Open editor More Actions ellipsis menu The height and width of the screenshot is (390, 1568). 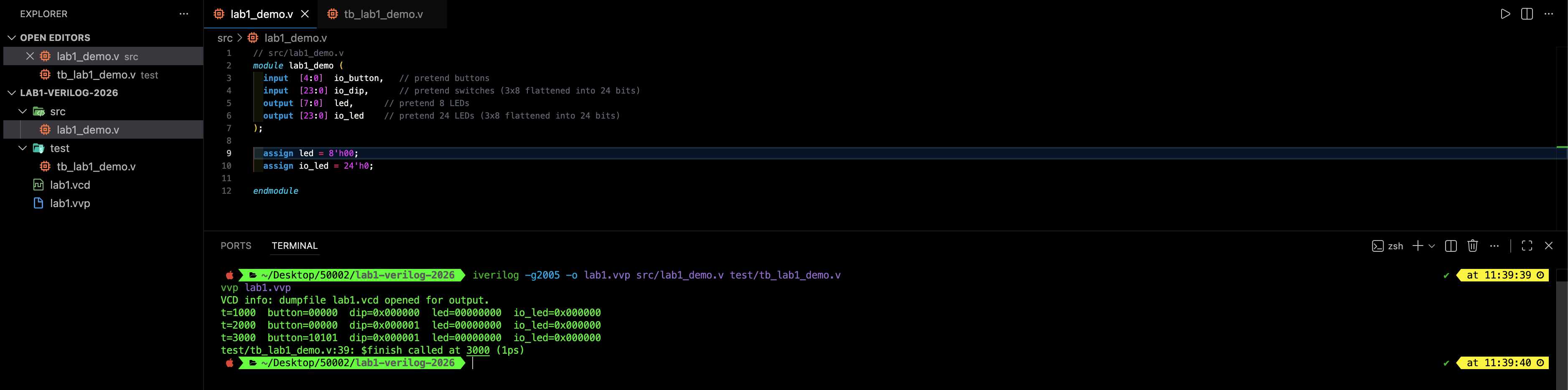(x=1548, y=14)
